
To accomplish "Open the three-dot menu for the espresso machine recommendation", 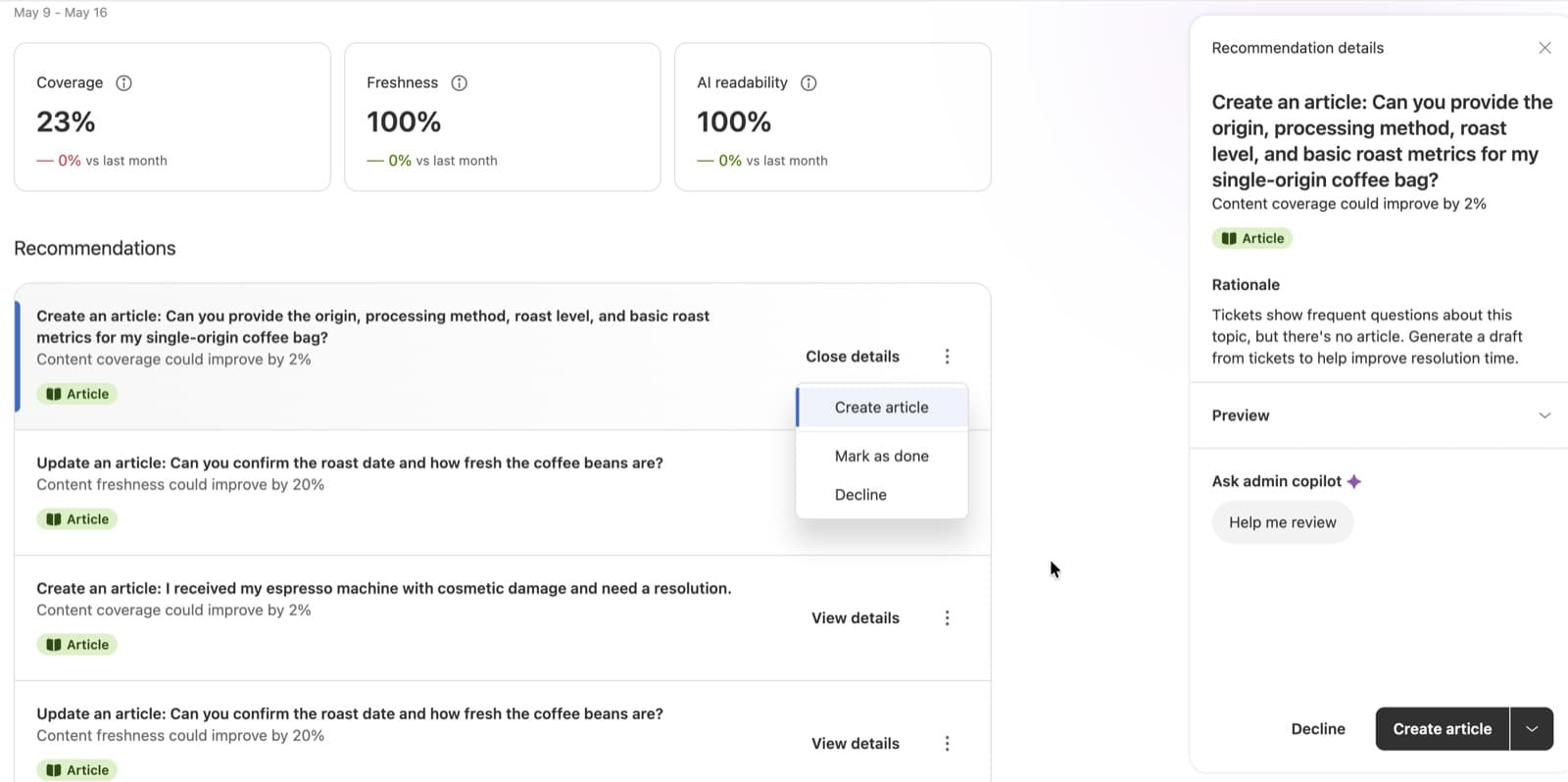I will point(947,618).
